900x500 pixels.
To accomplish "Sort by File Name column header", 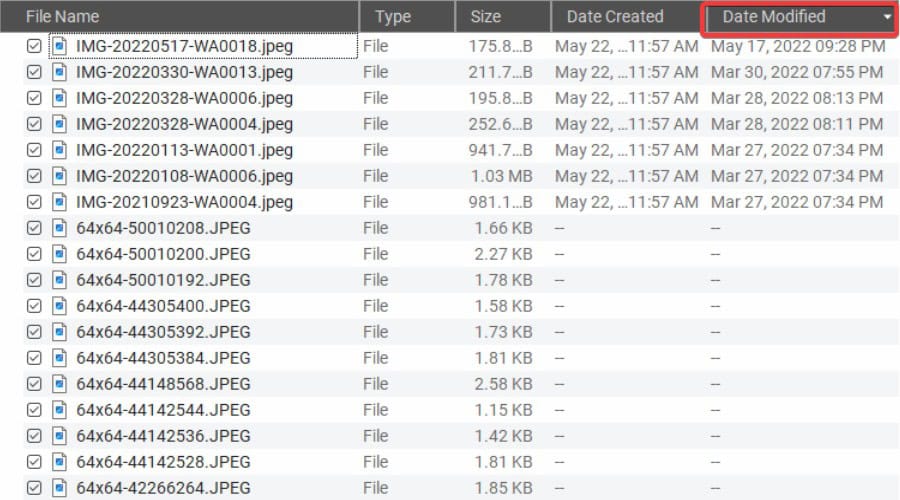I will [179, 16].
